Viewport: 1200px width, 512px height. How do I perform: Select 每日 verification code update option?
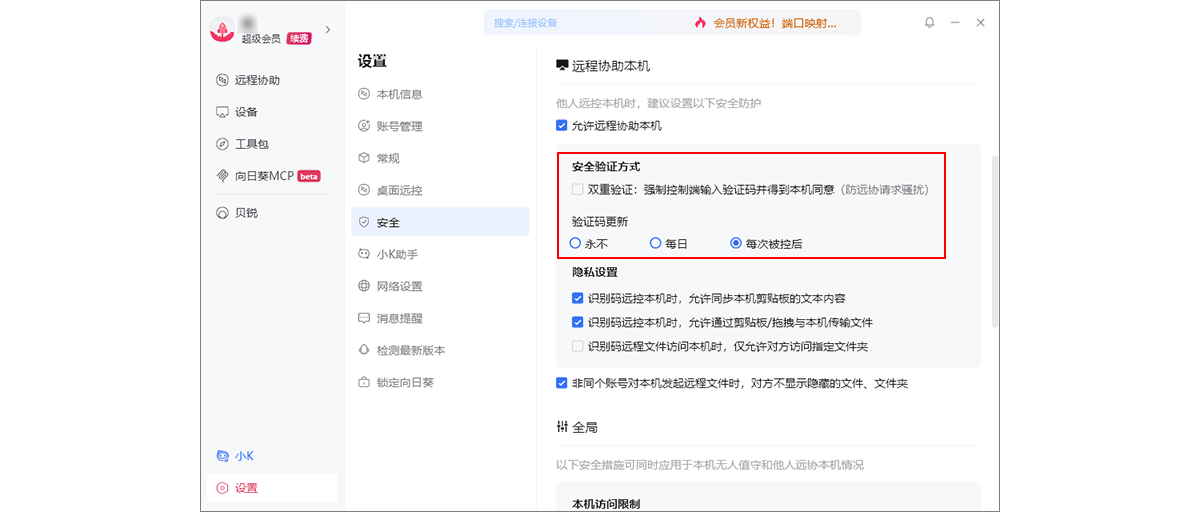pyautogui.click(x=656, y=243)
